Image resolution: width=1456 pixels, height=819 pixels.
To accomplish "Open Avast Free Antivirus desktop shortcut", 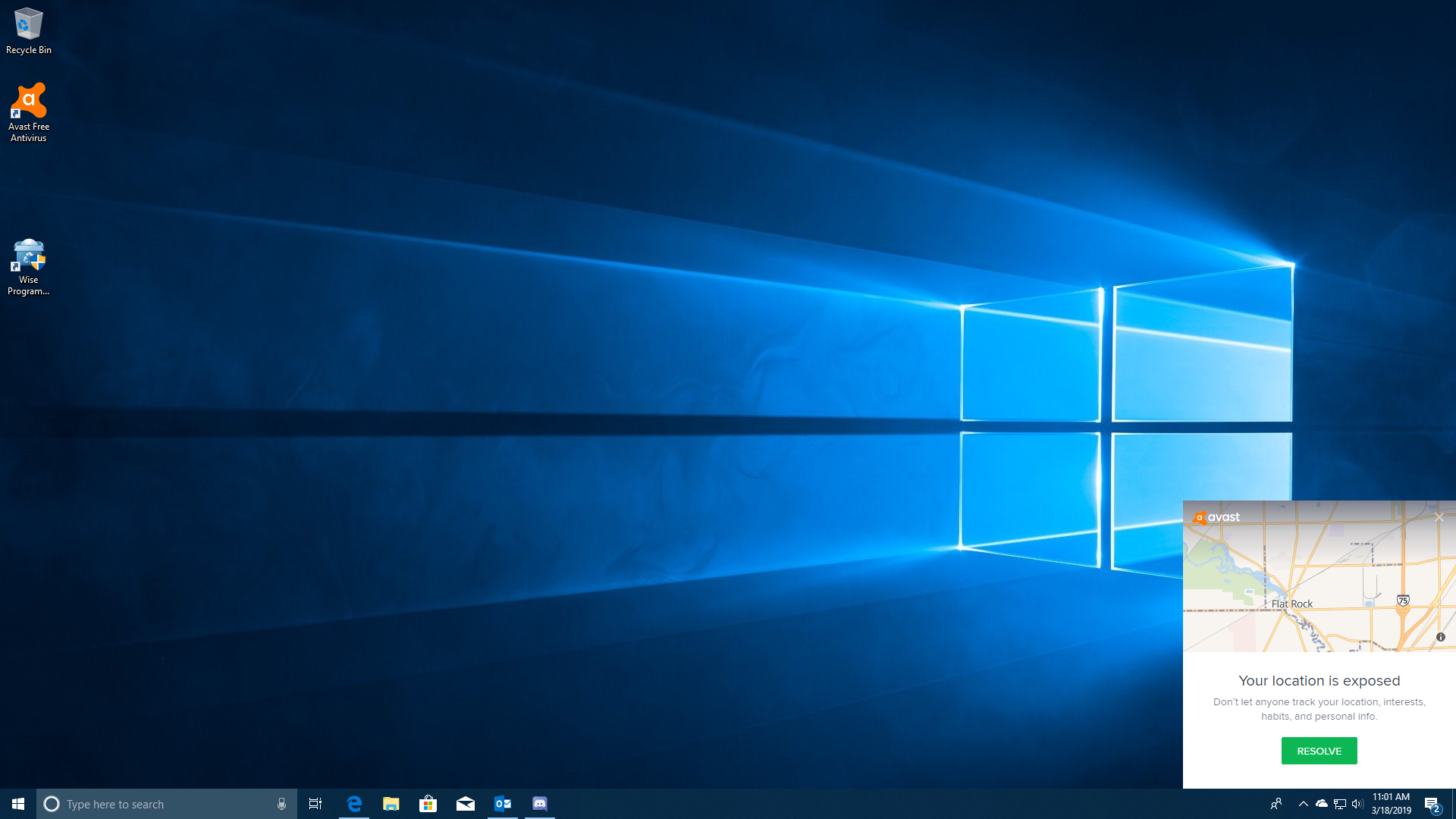I will [29, 111].
